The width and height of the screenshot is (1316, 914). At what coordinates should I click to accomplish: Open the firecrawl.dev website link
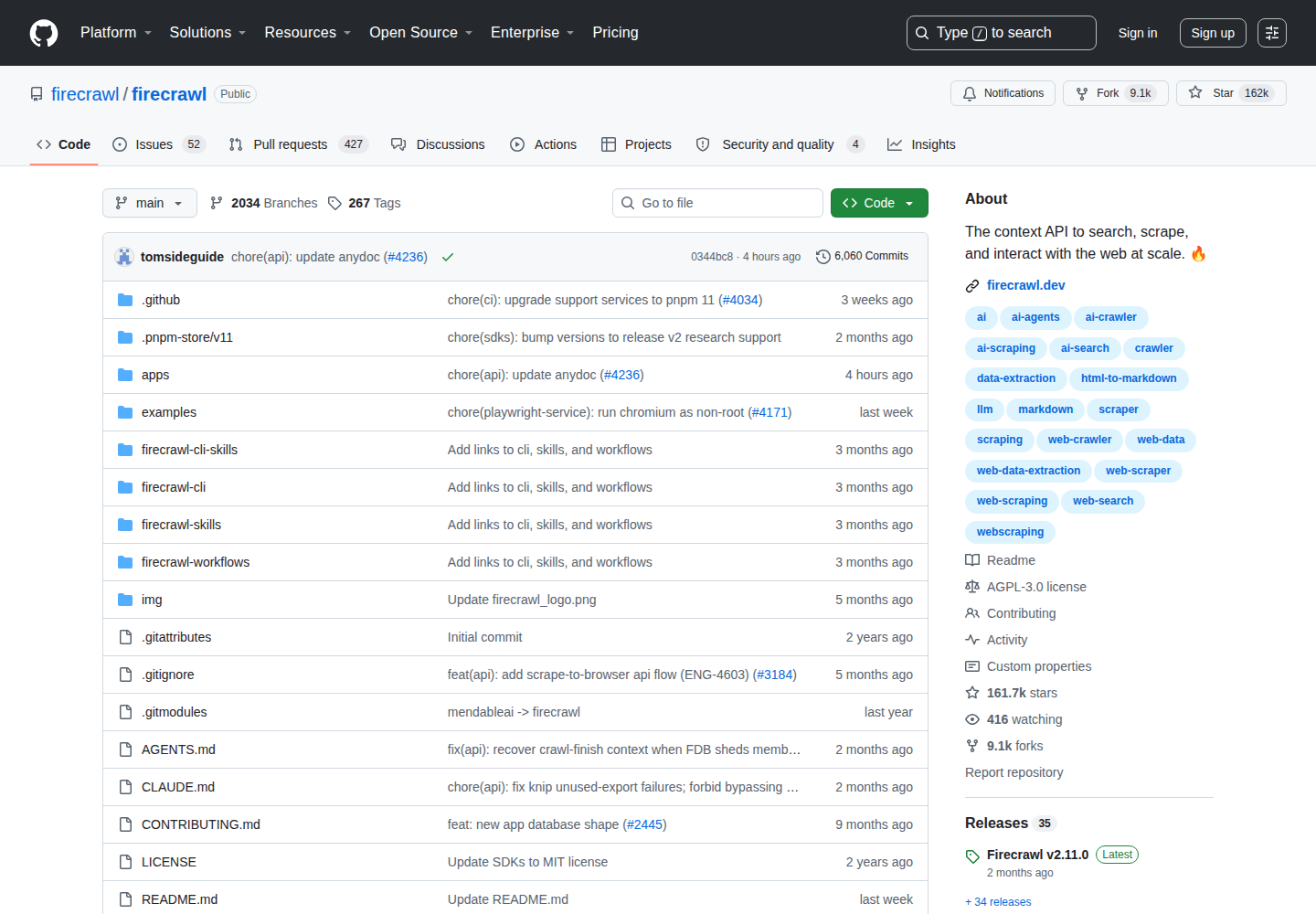(1026, 285)
